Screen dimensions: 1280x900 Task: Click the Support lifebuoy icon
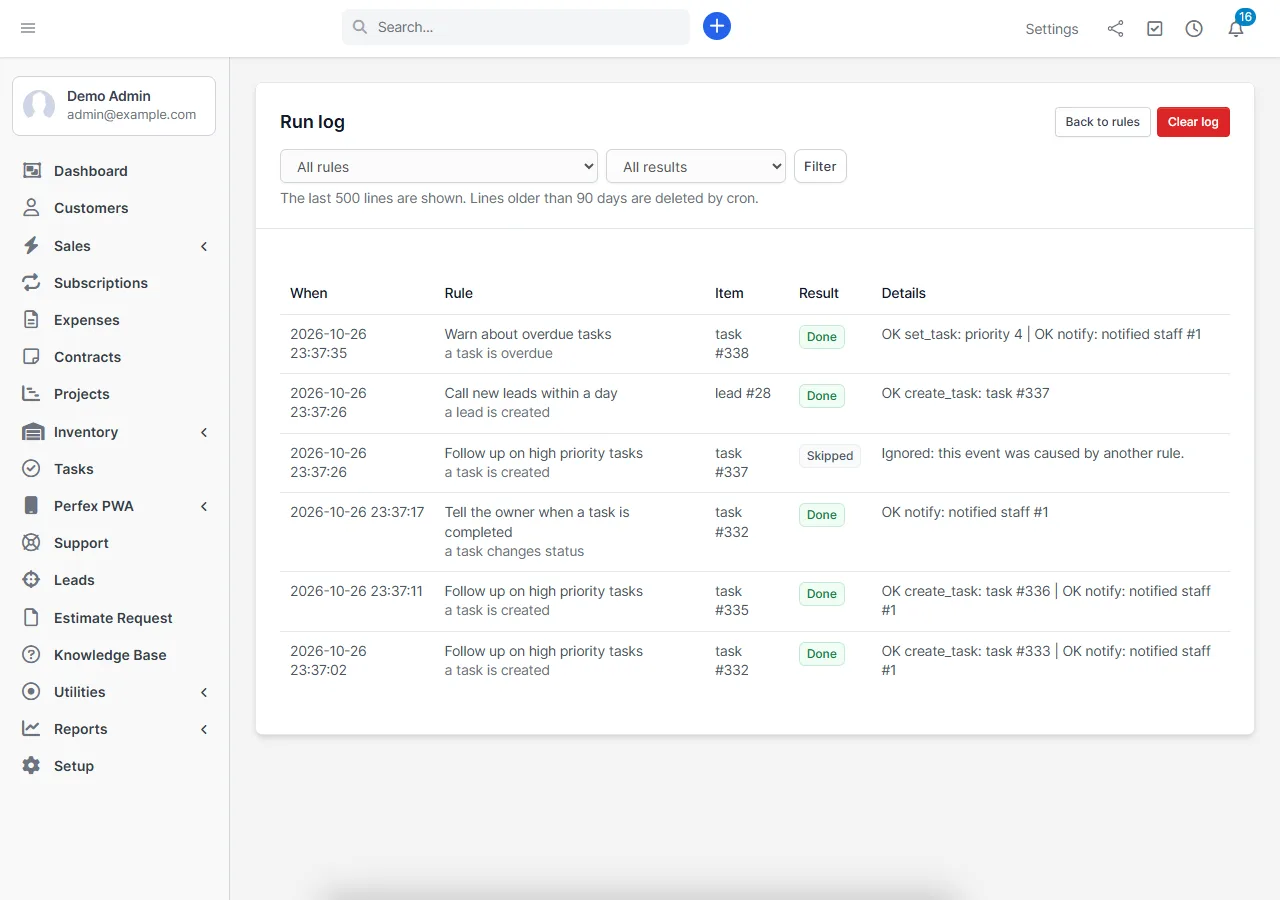click(32, 543)
